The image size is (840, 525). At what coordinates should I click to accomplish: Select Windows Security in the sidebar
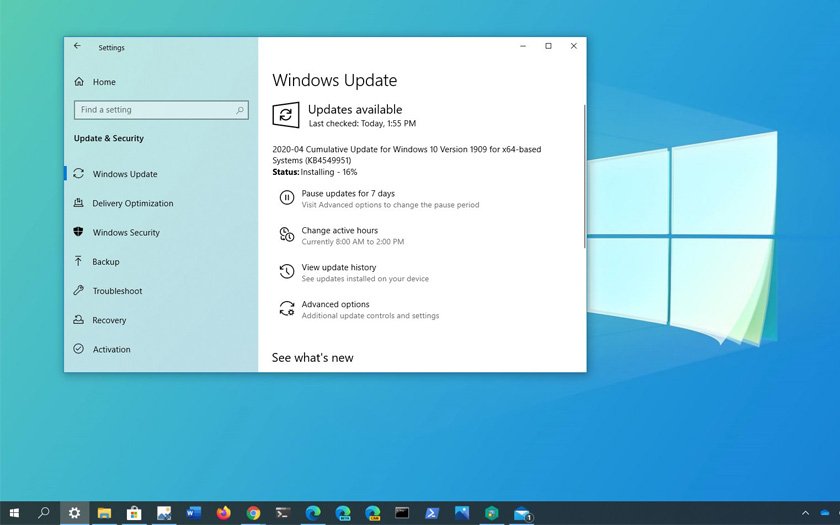click(x=126, y=233)
